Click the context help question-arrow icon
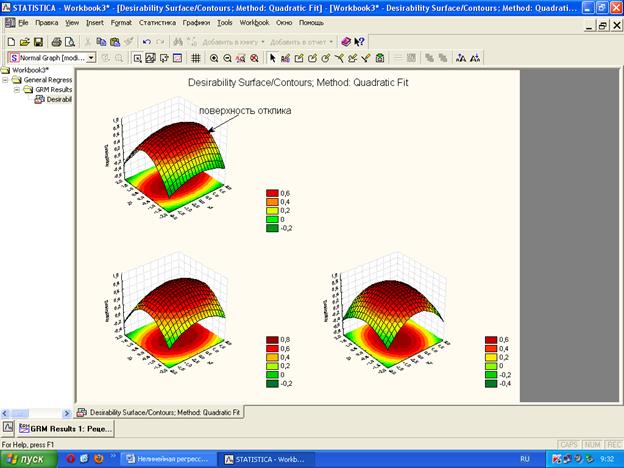Screen dimensions: 624x468 [x=358, y=41]
